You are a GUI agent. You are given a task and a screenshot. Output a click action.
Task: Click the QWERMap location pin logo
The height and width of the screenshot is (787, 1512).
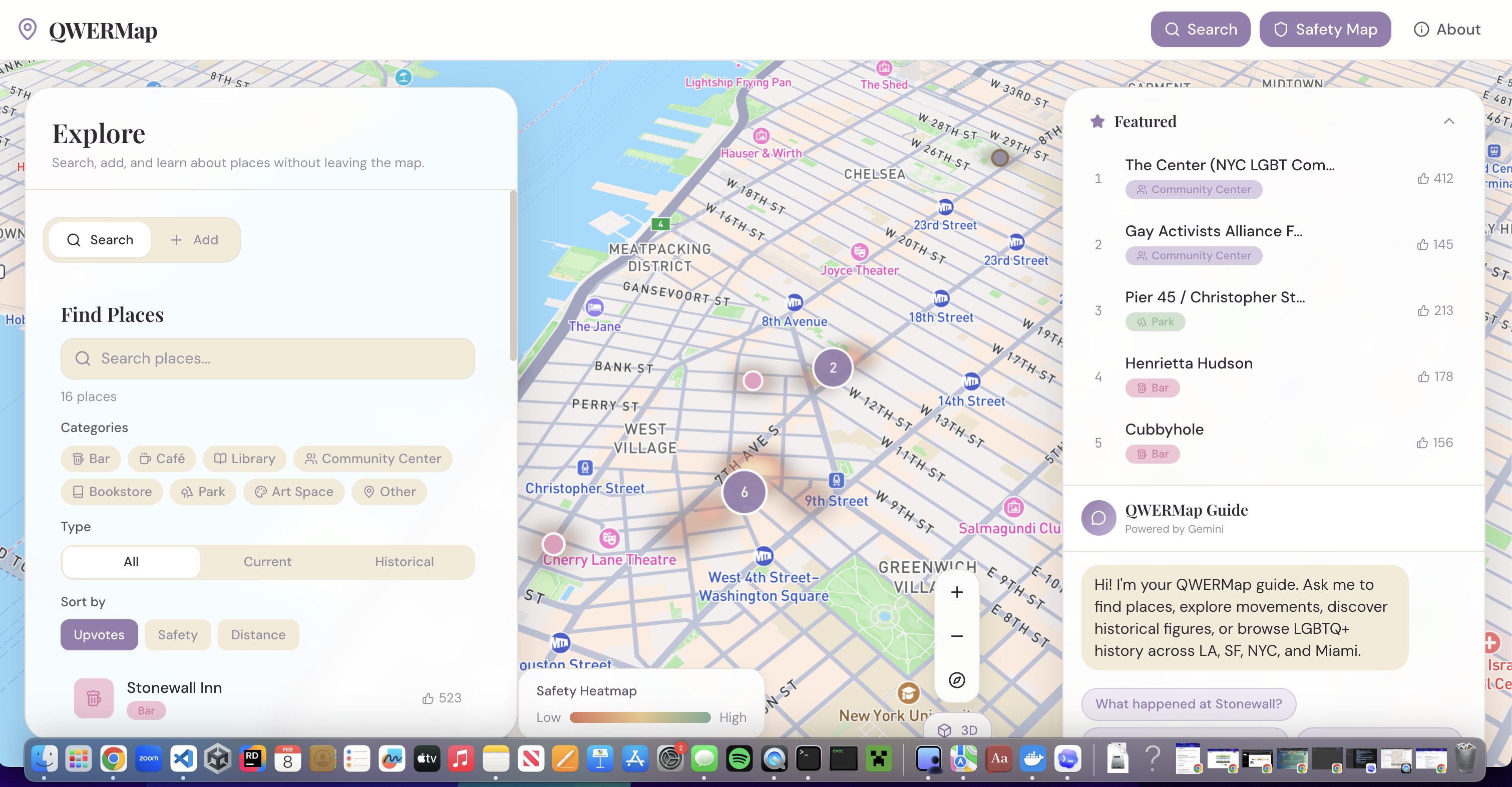(28, 30)
